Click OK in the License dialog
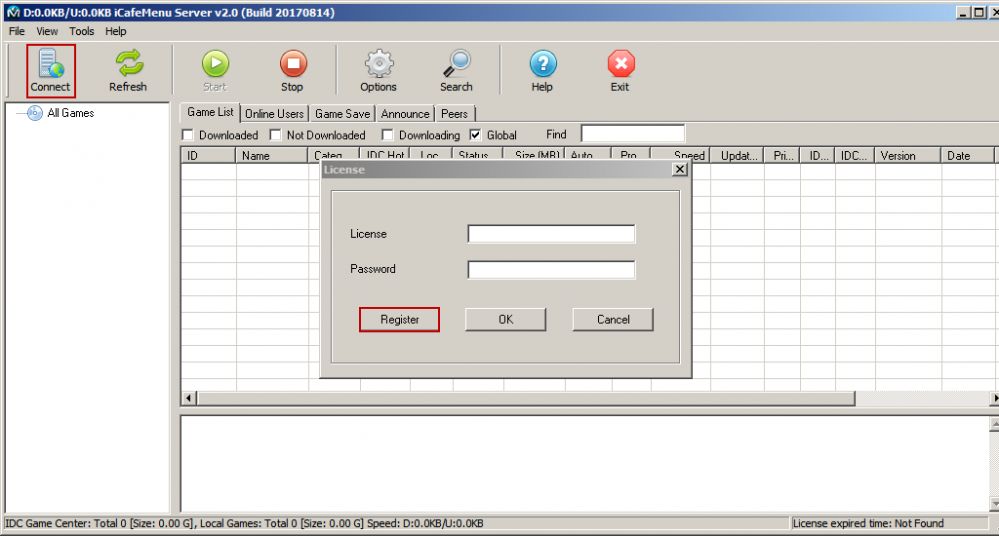The image size is (999, 536). (505, 319)
